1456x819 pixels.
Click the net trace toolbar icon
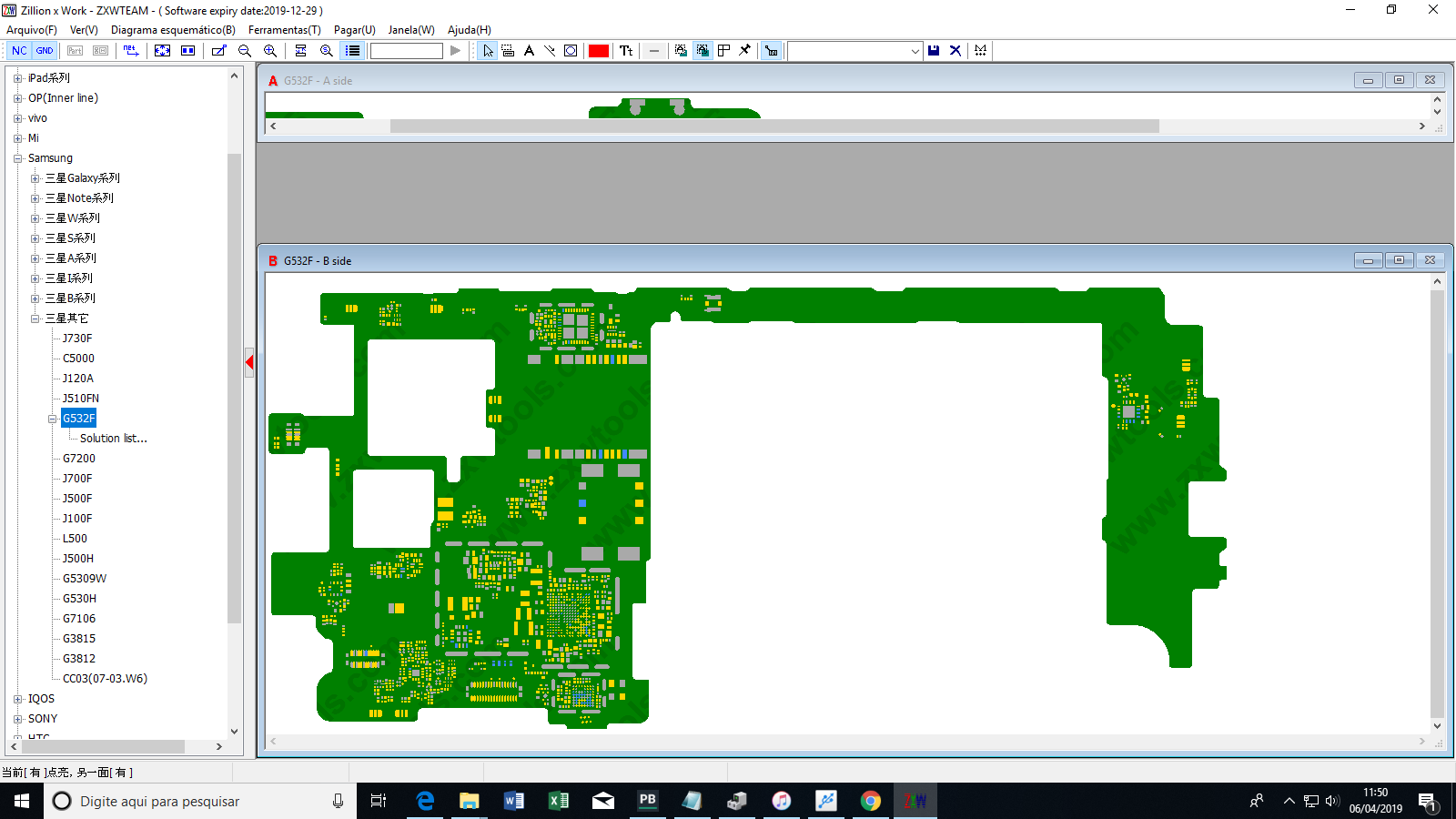click(131, 51)
